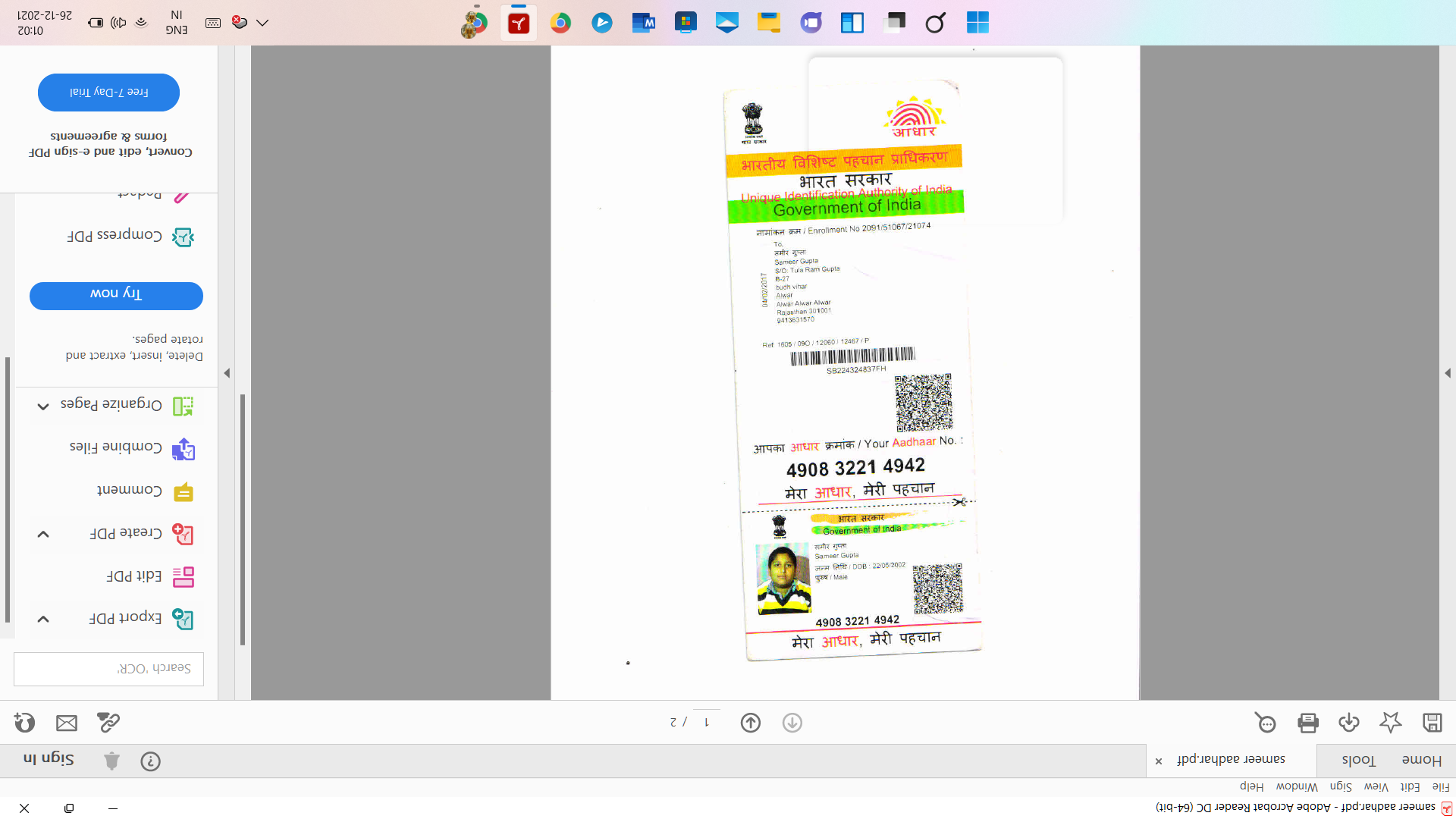This screenshot has width=1456, height=819.
Task: Collapse the tools pane arrow
Action: (x=227, y=373)
